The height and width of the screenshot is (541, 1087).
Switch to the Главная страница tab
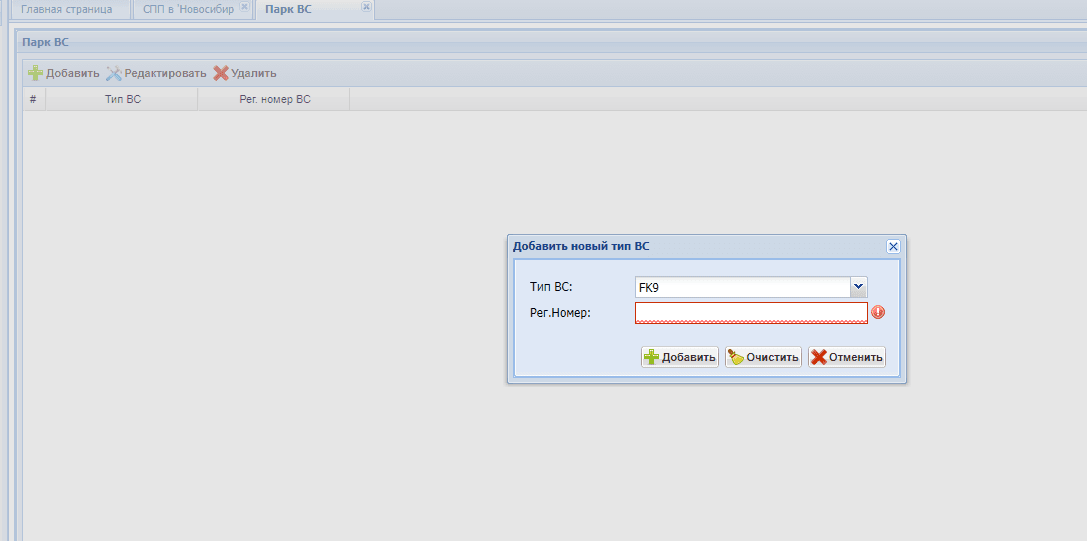[x=67, y=9]
